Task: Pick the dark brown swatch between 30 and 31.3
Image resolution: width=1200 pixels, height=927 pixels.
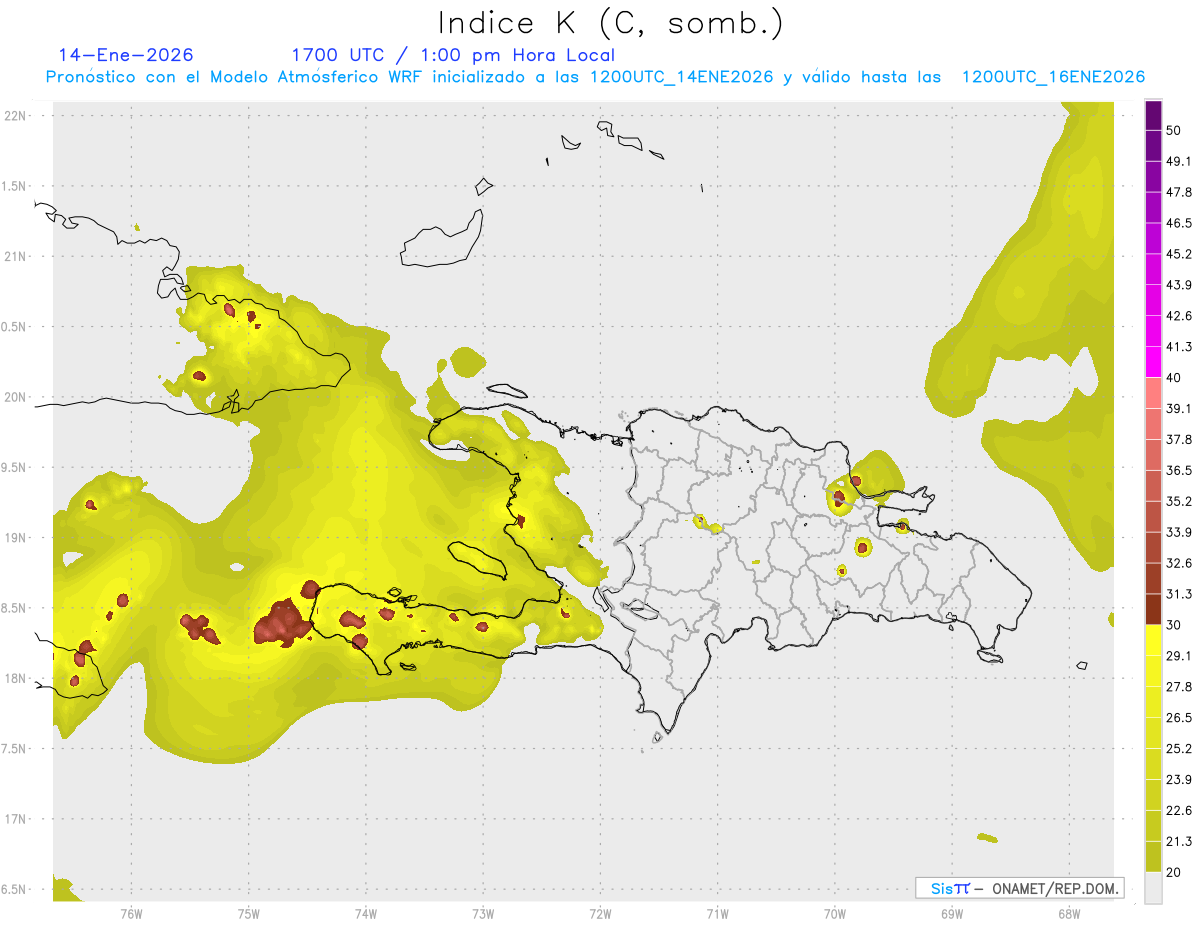Action: pyautogui.click(x=1153, y=609)
